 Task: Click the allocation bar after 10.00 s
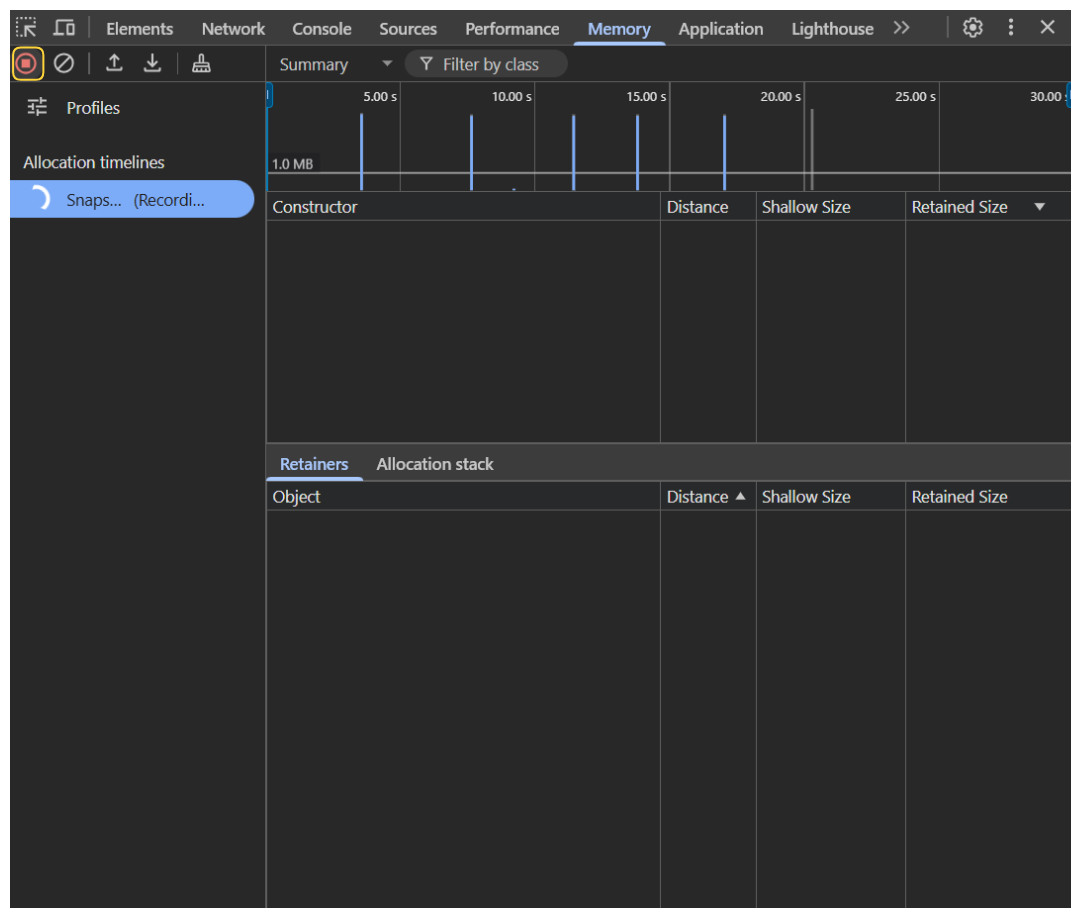click(574, 152)
